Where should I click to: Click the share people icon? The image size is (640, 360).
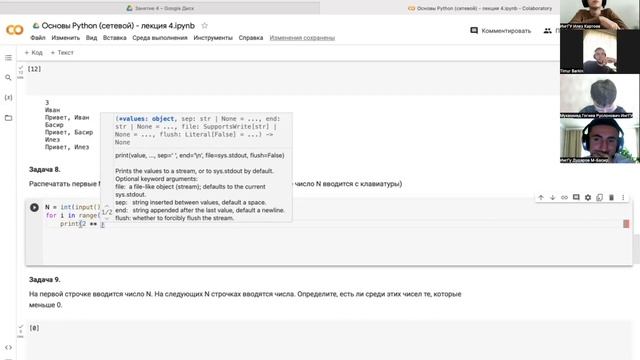(x=548, y=31)
